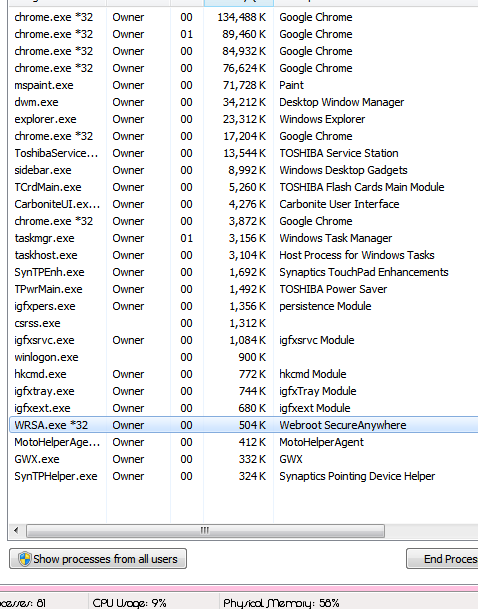Select the explorer.exe process name
This screenshot has width=478, height=609.
(x=45, y=119)
